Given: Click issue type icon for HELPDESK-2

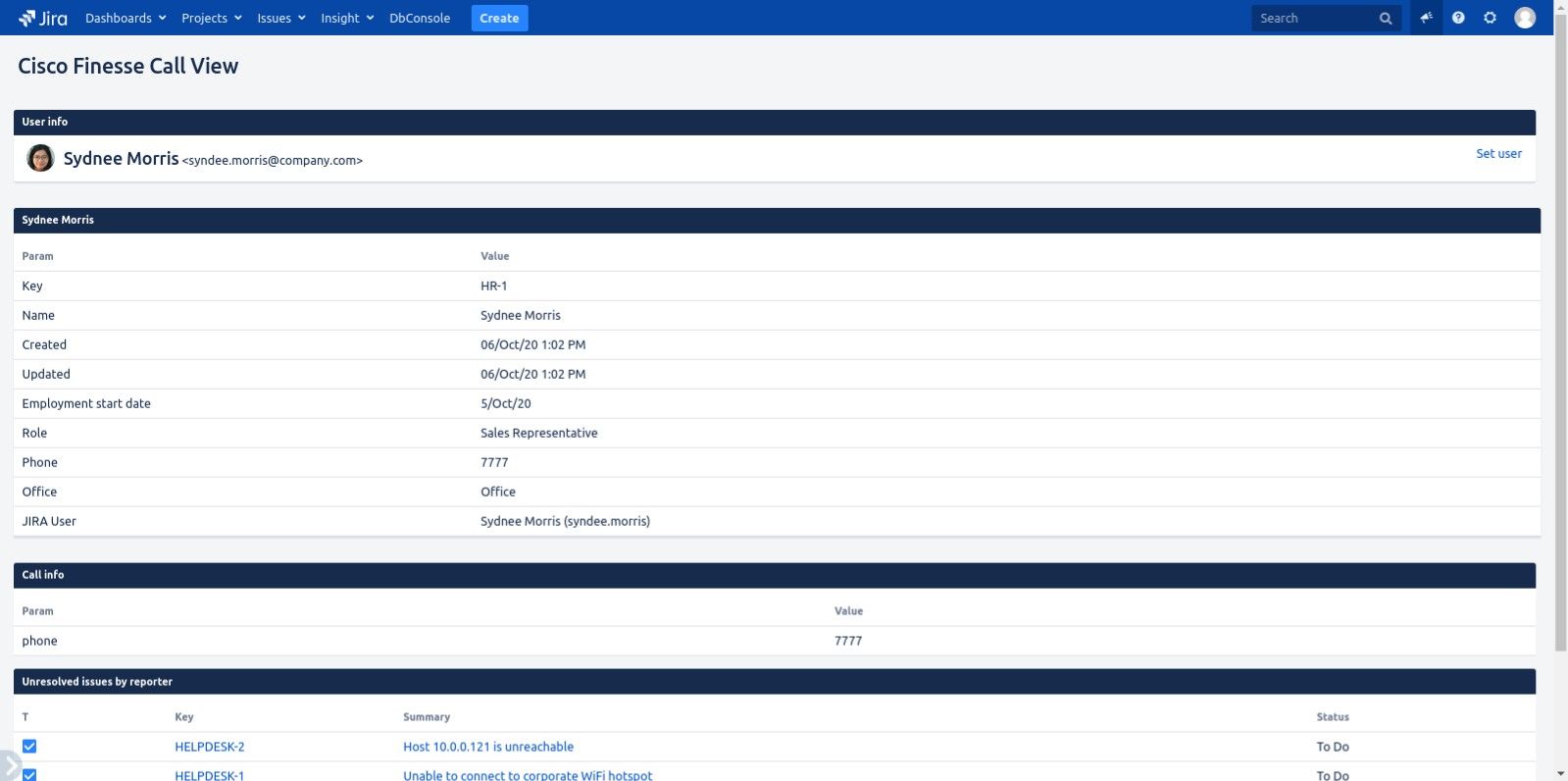Looking at the screenshot, I should click(29, 747).
